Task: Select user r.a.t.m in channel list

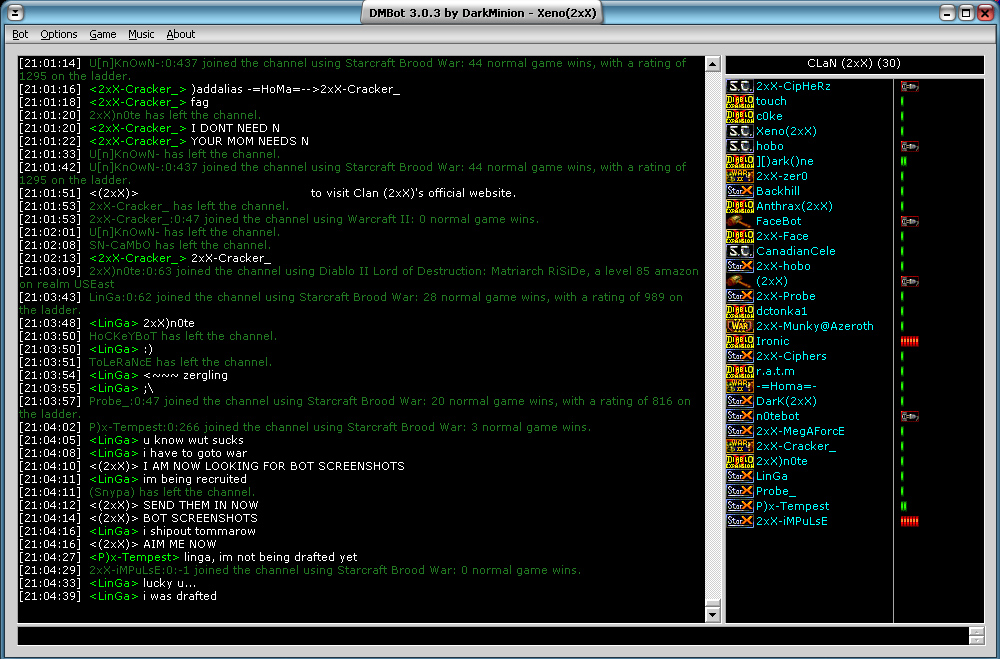Action: [x=776, y=371]
